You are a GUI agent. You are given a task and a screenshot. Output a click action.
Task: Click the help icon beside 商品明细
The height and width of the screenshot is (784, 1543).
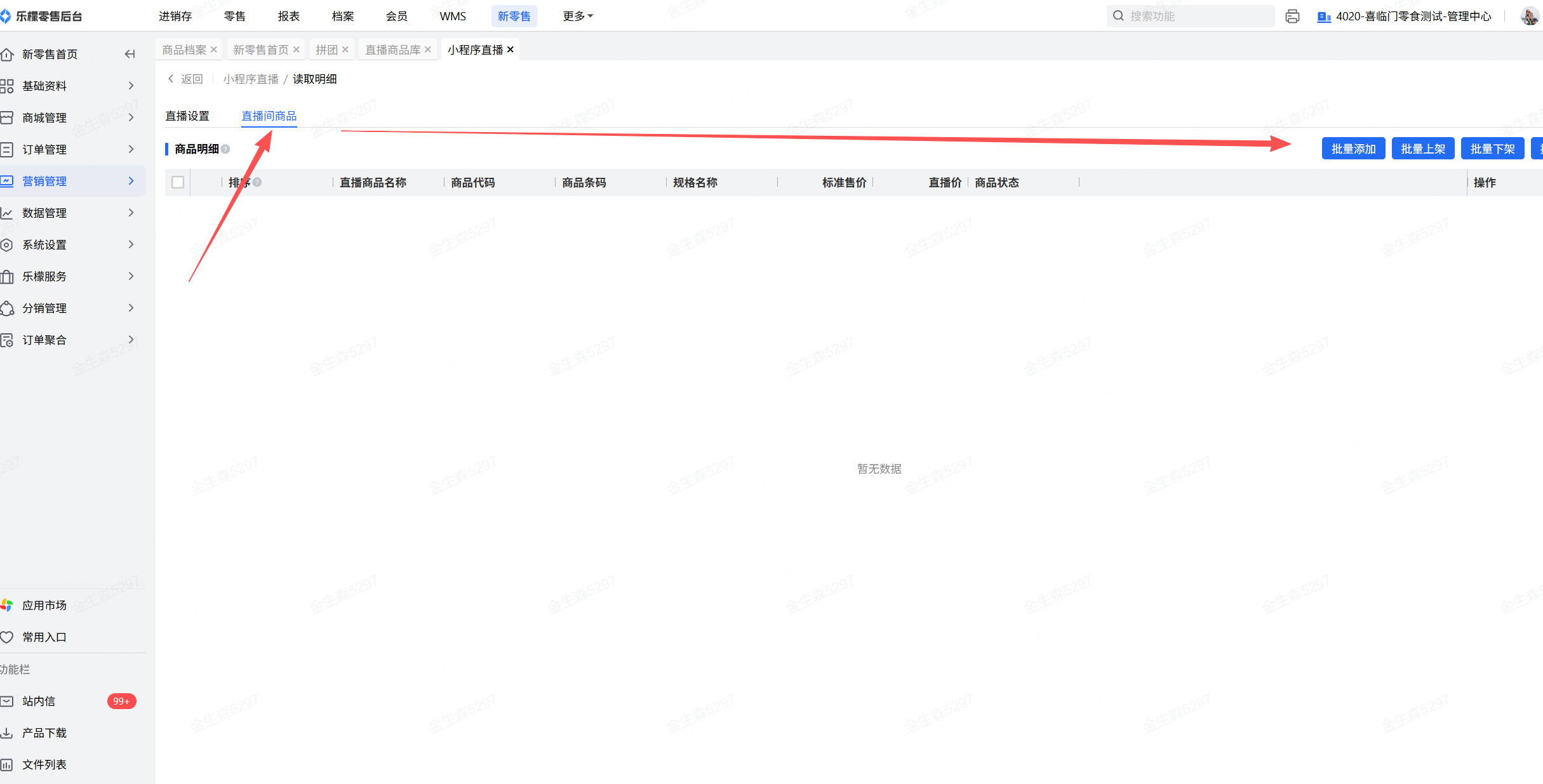click(225, 149)
